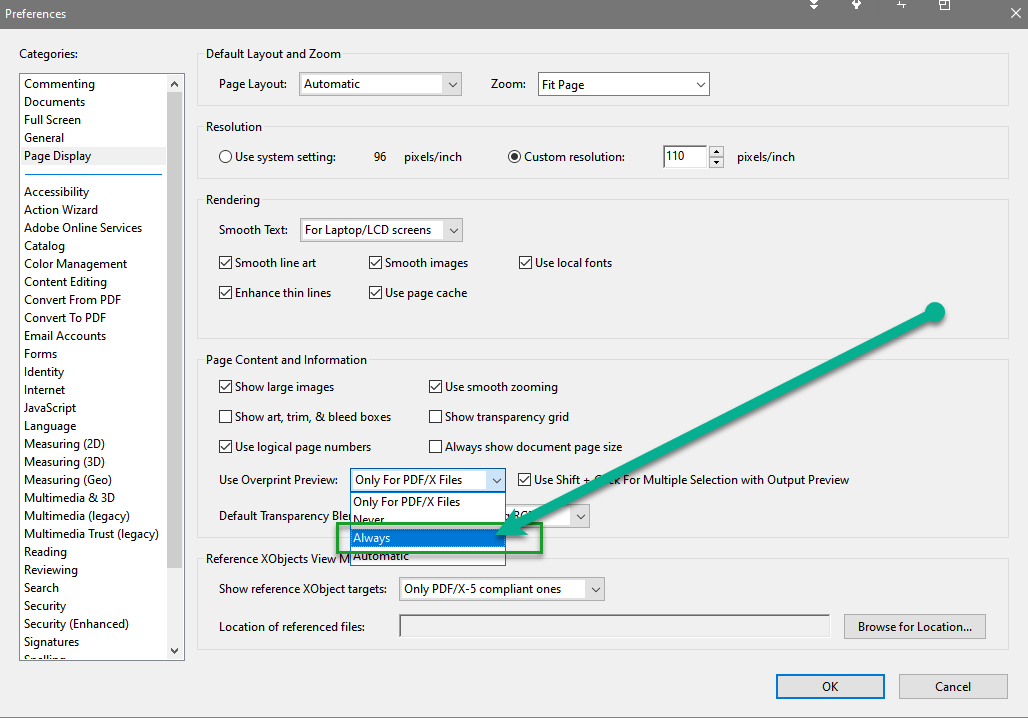Increase custom resolution with the up arrow

(716, 151)
